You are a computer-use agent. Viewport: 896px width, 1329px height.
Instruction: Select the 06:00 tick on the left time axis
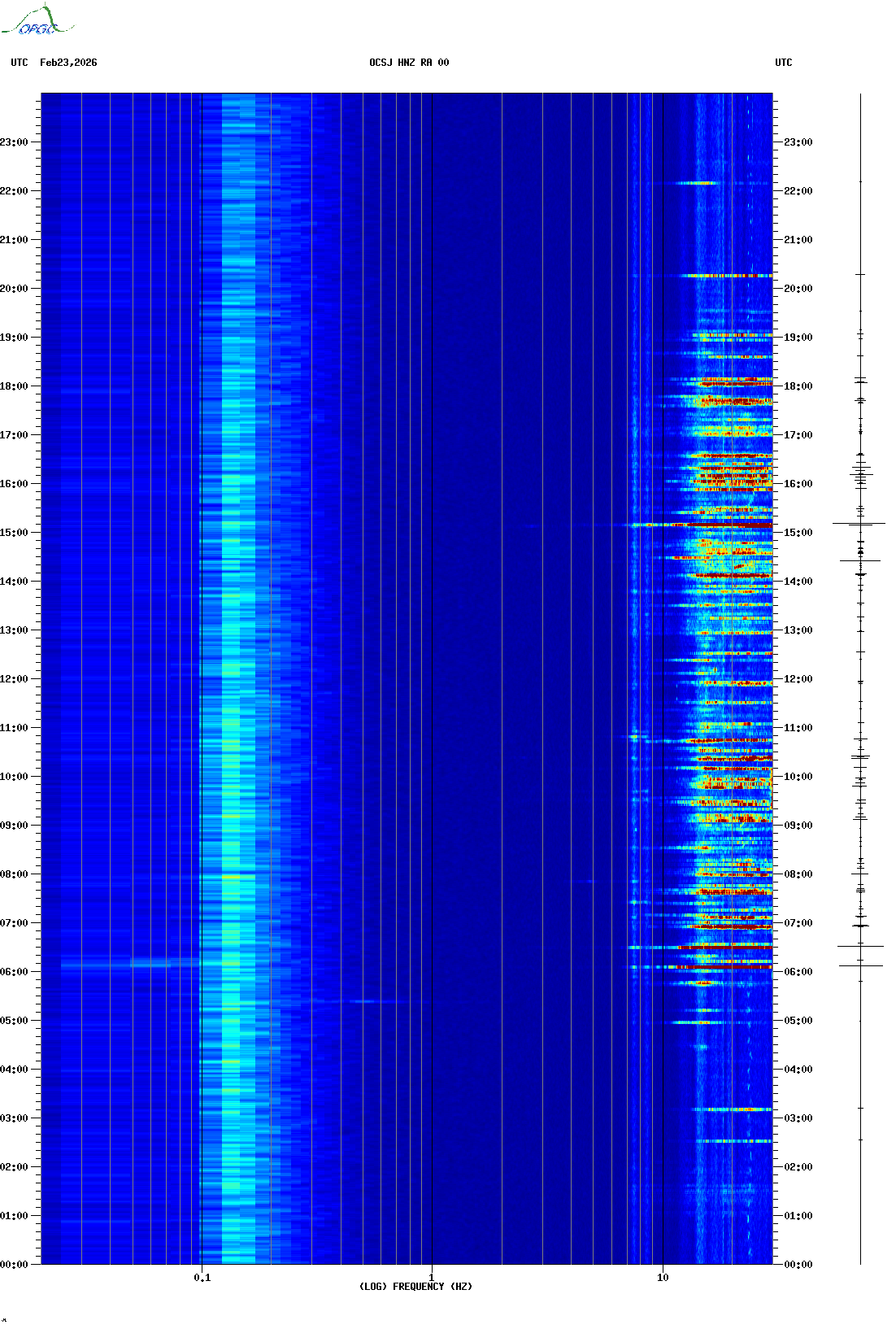[15, 972]
